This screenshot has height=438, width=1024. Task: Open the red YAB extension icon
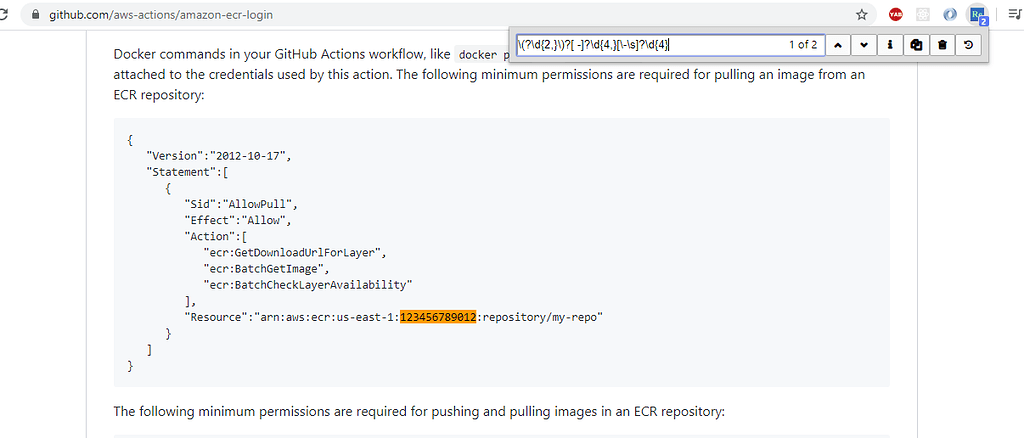coord(896,16)
